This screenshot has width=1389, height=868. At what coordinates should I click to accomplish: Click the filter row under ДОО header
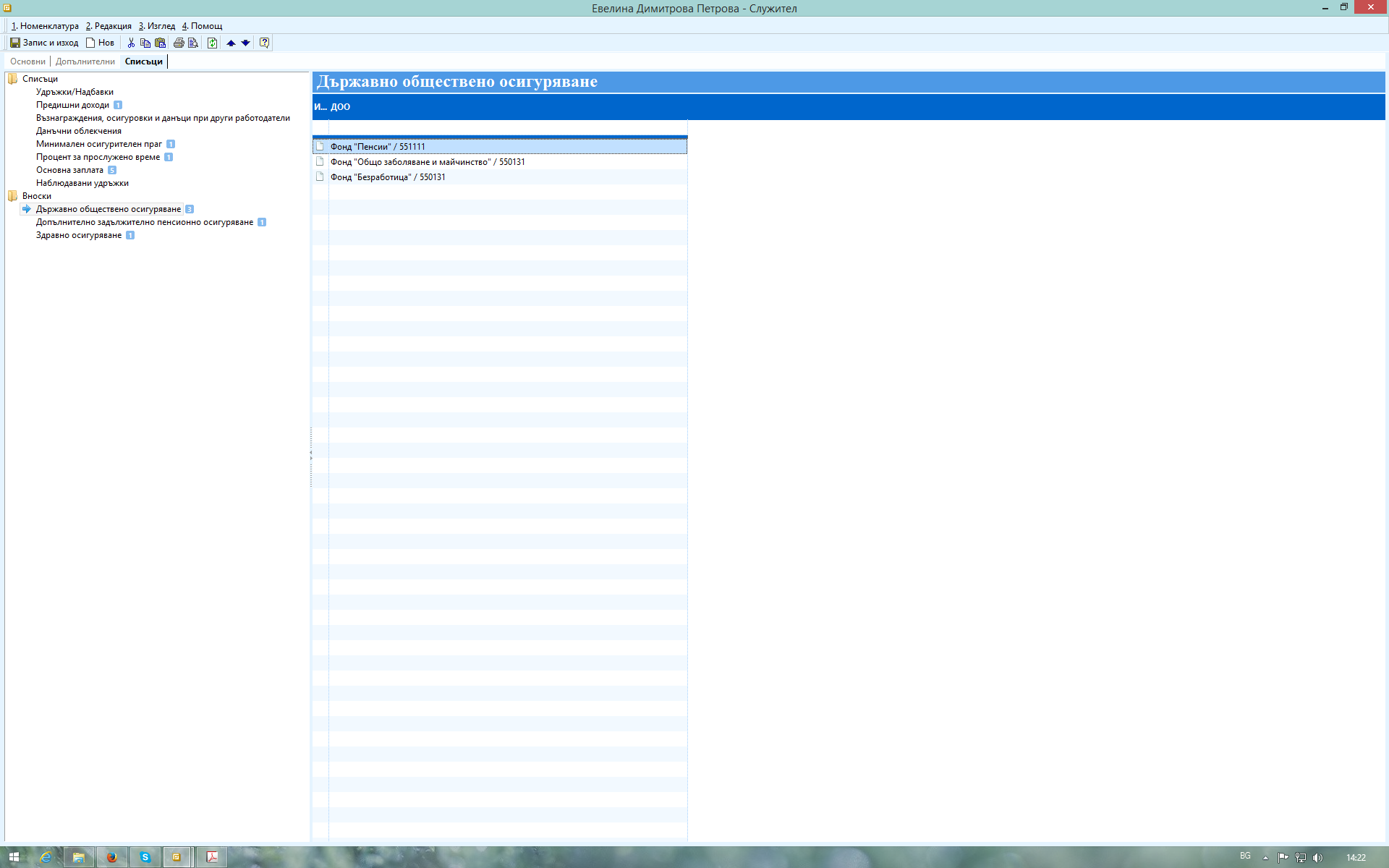coord(508,127)
